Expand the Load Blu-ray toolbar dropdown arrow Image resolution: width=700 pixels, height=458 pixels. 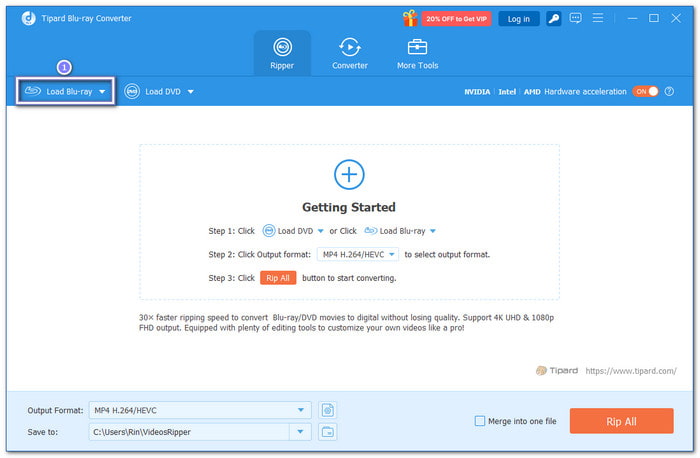click(x=102, y=92)
